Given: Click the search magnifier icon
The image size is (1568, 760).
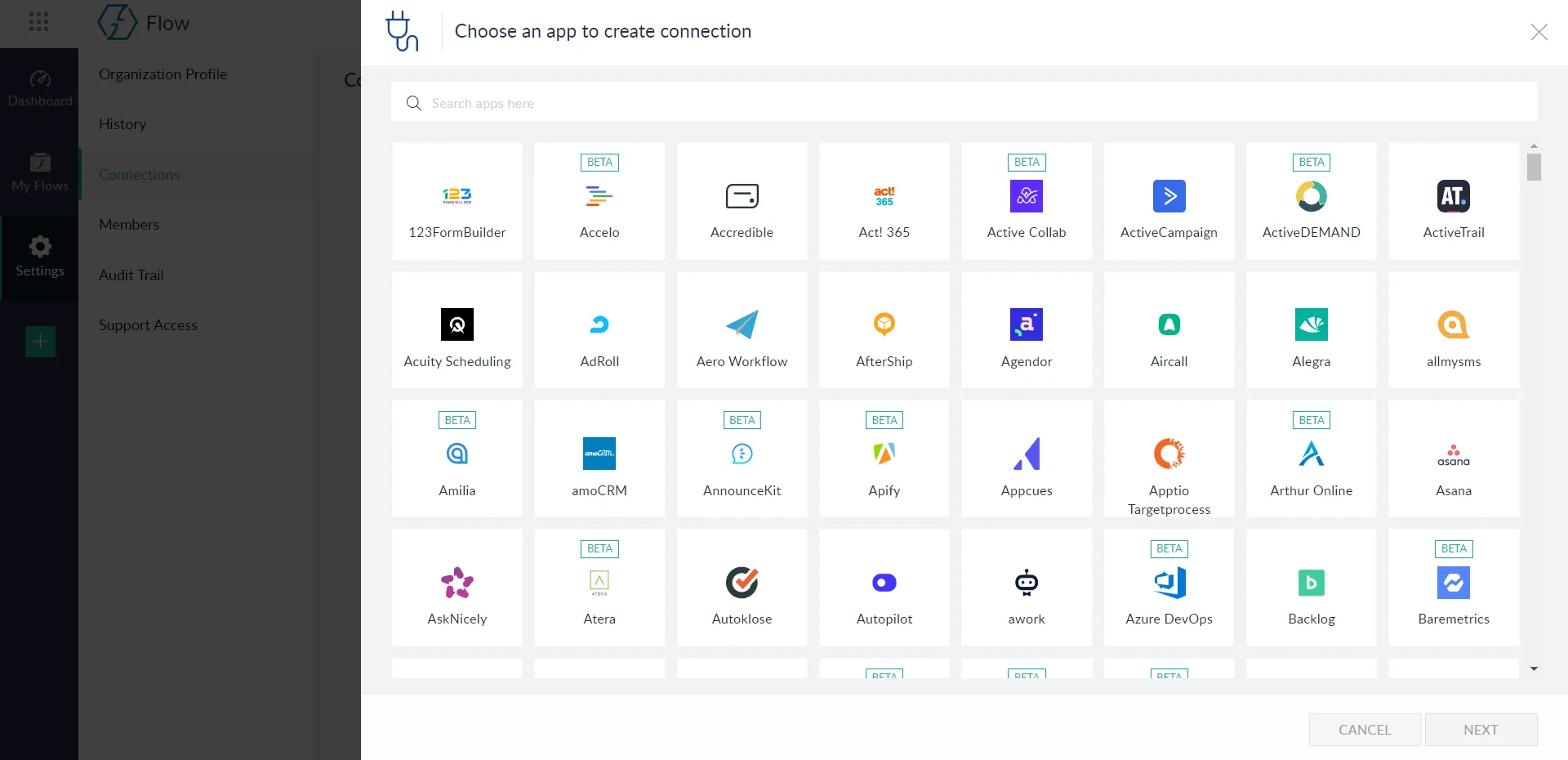Looking at the screenshot, I should (414, 103).
